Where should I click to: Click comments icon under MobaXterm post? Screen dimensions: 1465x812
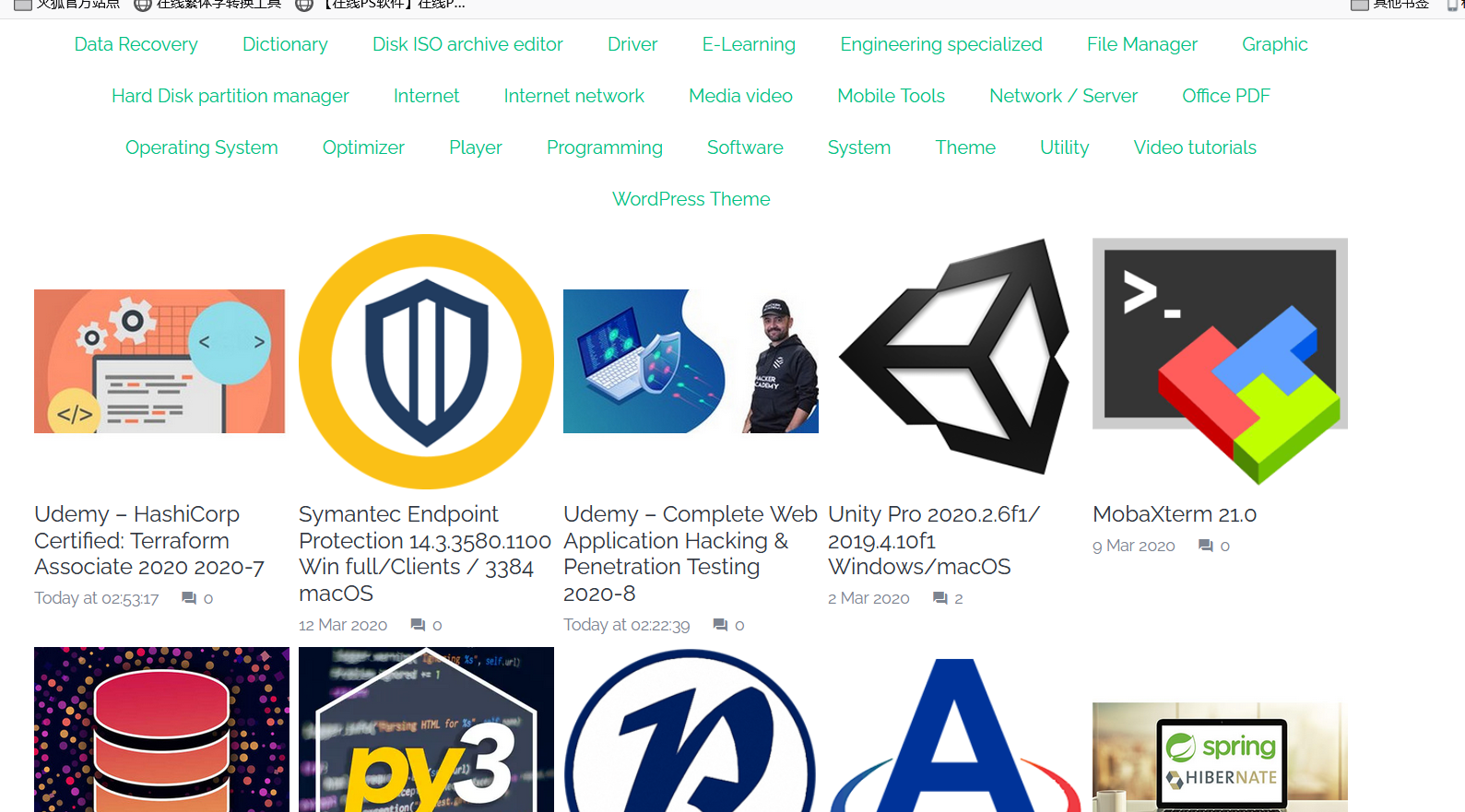pyautogui.click(x=1205, y=546)
